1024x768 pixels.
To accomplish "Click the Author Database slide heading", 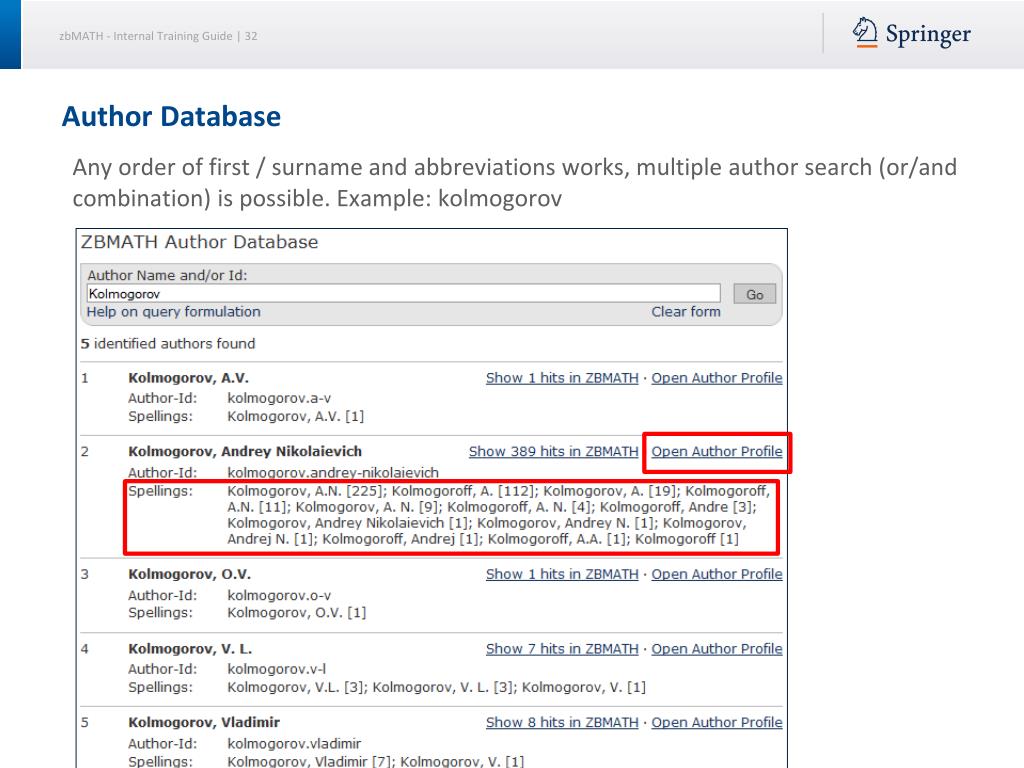I will [x=171, y=116].
